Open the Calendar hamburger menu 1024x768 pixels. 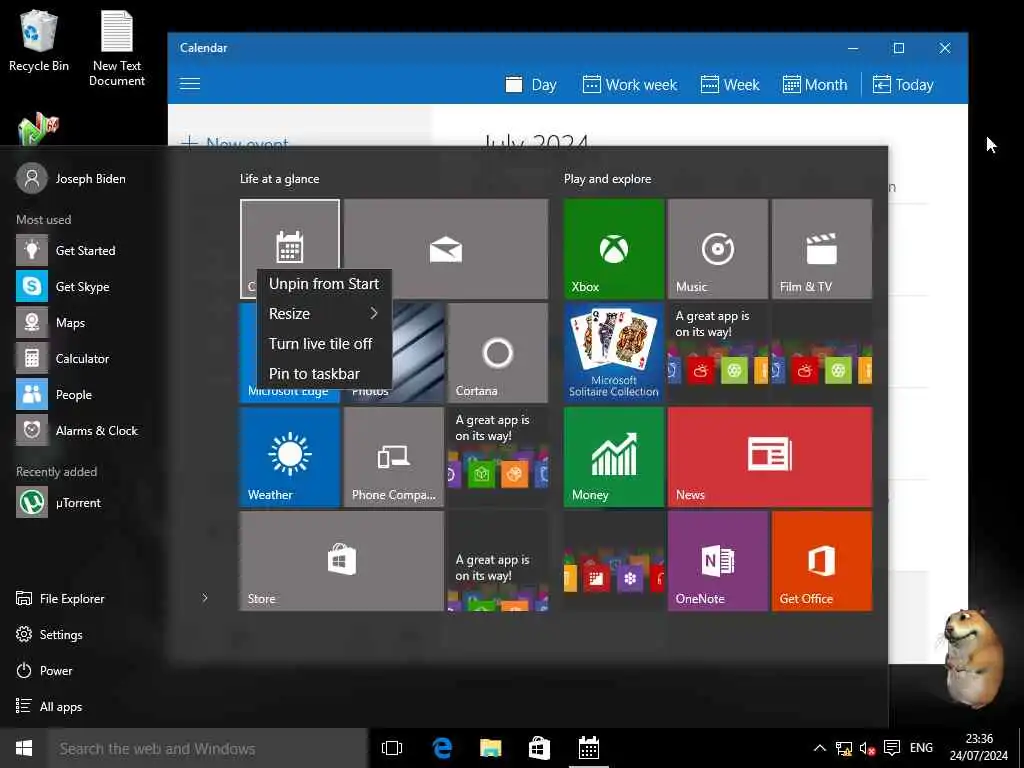click(x=190, y=84)
